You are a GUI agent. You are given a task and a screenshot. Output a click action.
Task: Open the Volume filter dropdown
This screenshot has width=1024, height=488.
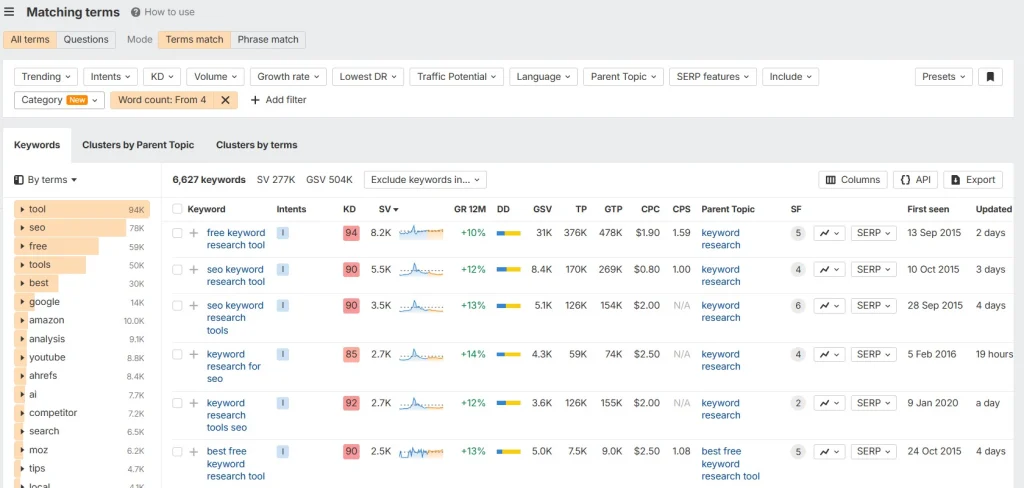(216, 76)
